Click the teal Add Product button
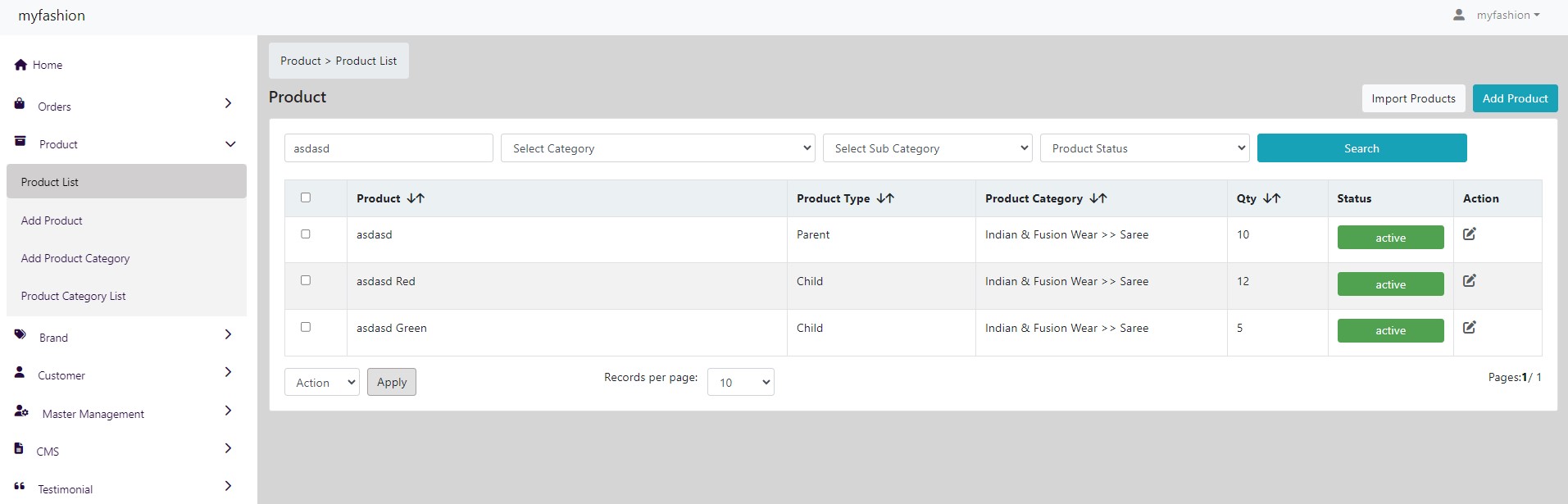1568x504 pixels. pyautogui.click(x=1515, y=98)
